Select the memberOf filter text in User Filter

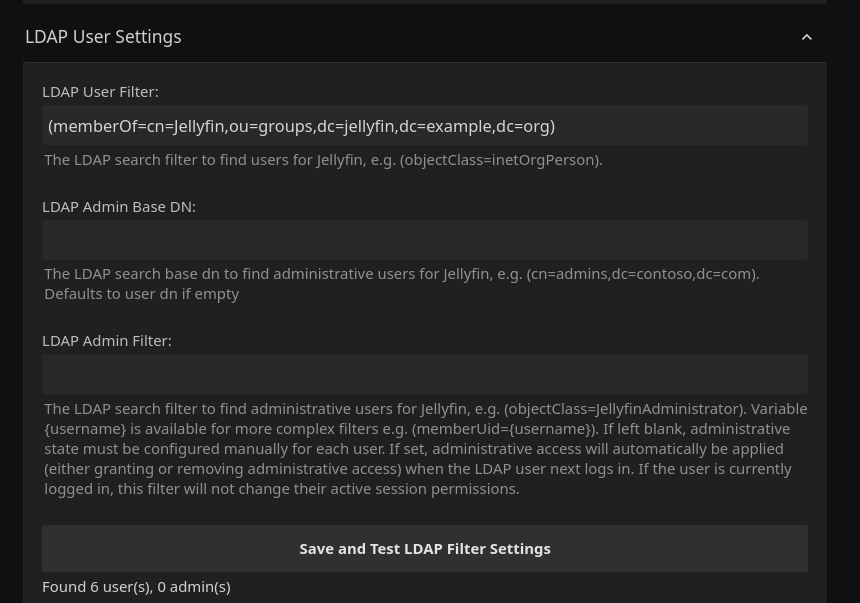(x=301, y=125)
